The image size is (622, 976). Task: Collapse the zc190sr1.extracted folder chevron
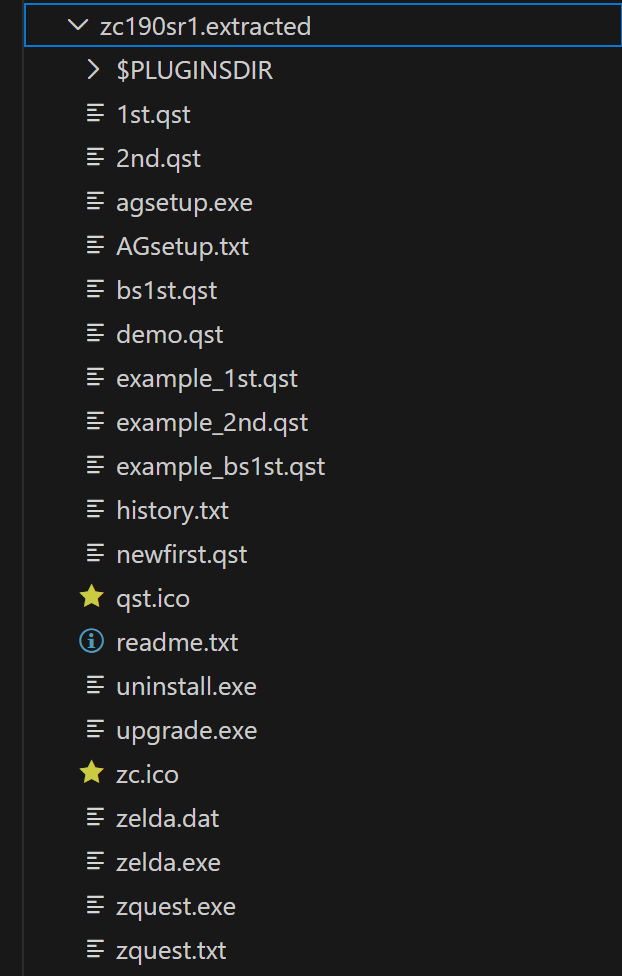[x=77, y=26]
